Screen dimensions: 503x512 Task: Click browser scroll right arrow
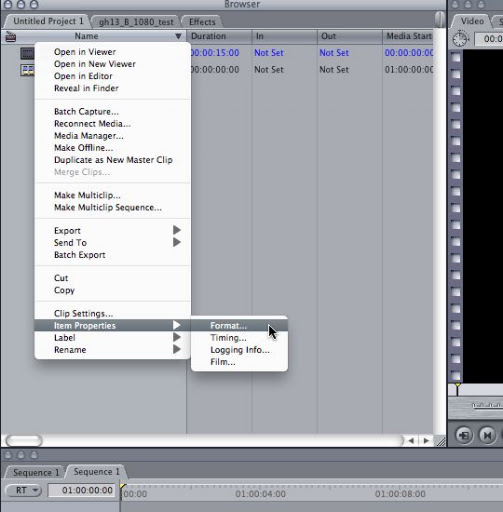pyautogui.click(x=426, y=441)
